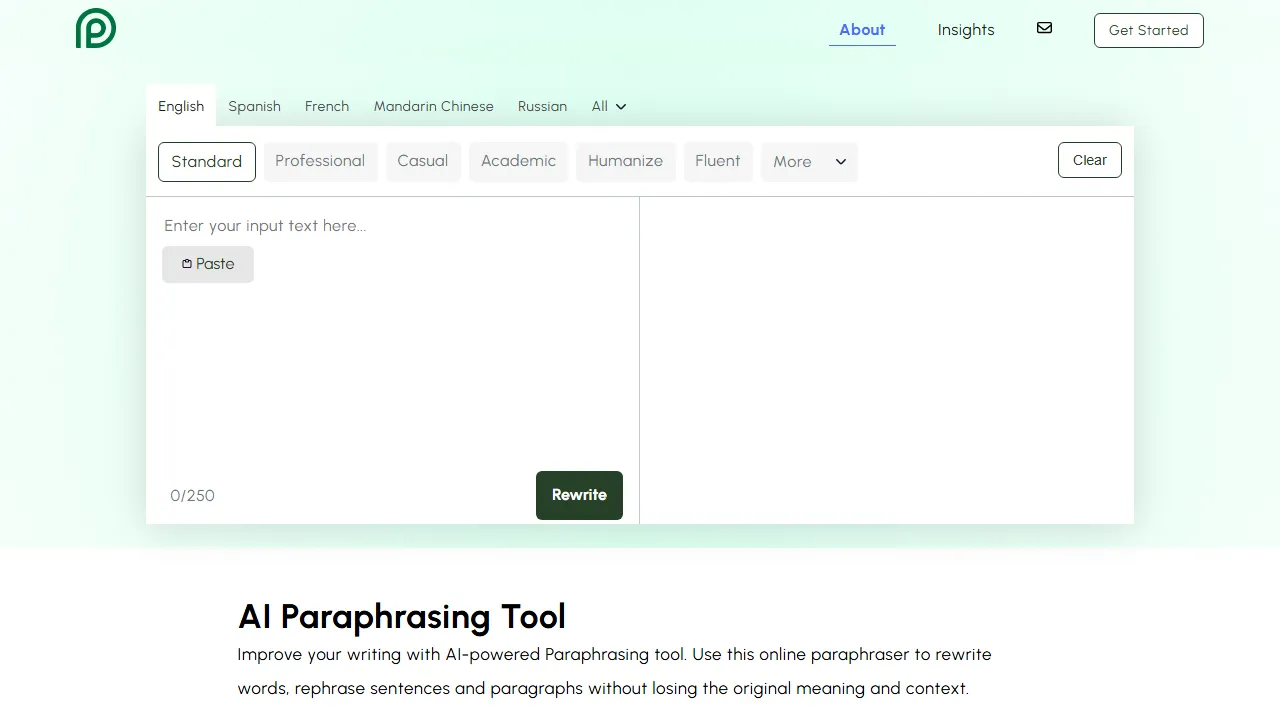Click the Paraphraser logo icon

click(x=95, y=29)
